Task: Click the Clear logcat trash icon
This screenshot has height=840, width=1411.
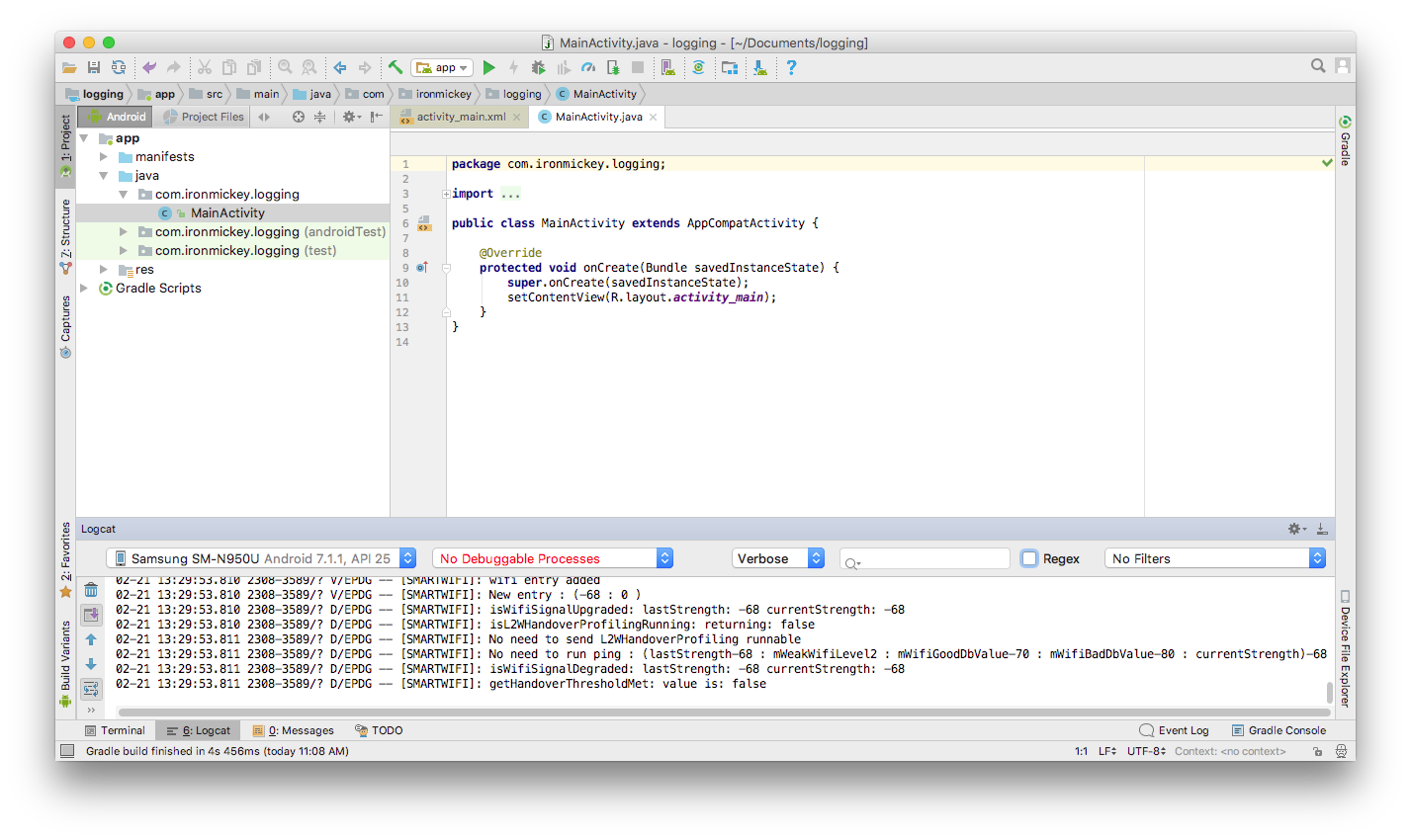Action: (x=91, y=590)
